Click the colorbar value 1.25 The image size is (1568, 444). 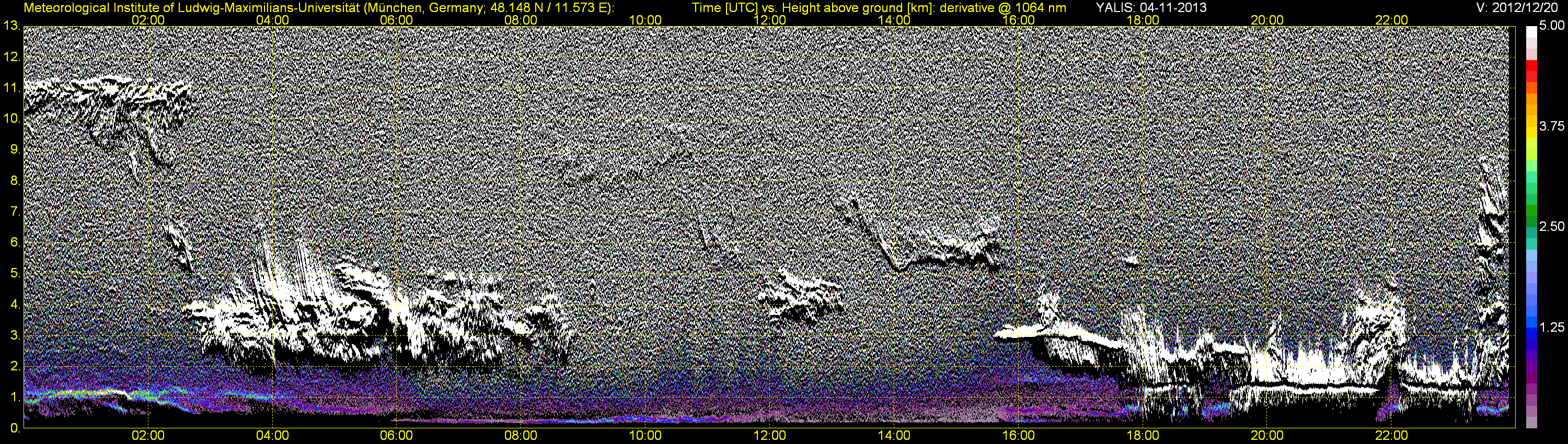(x=1552, y=327)
